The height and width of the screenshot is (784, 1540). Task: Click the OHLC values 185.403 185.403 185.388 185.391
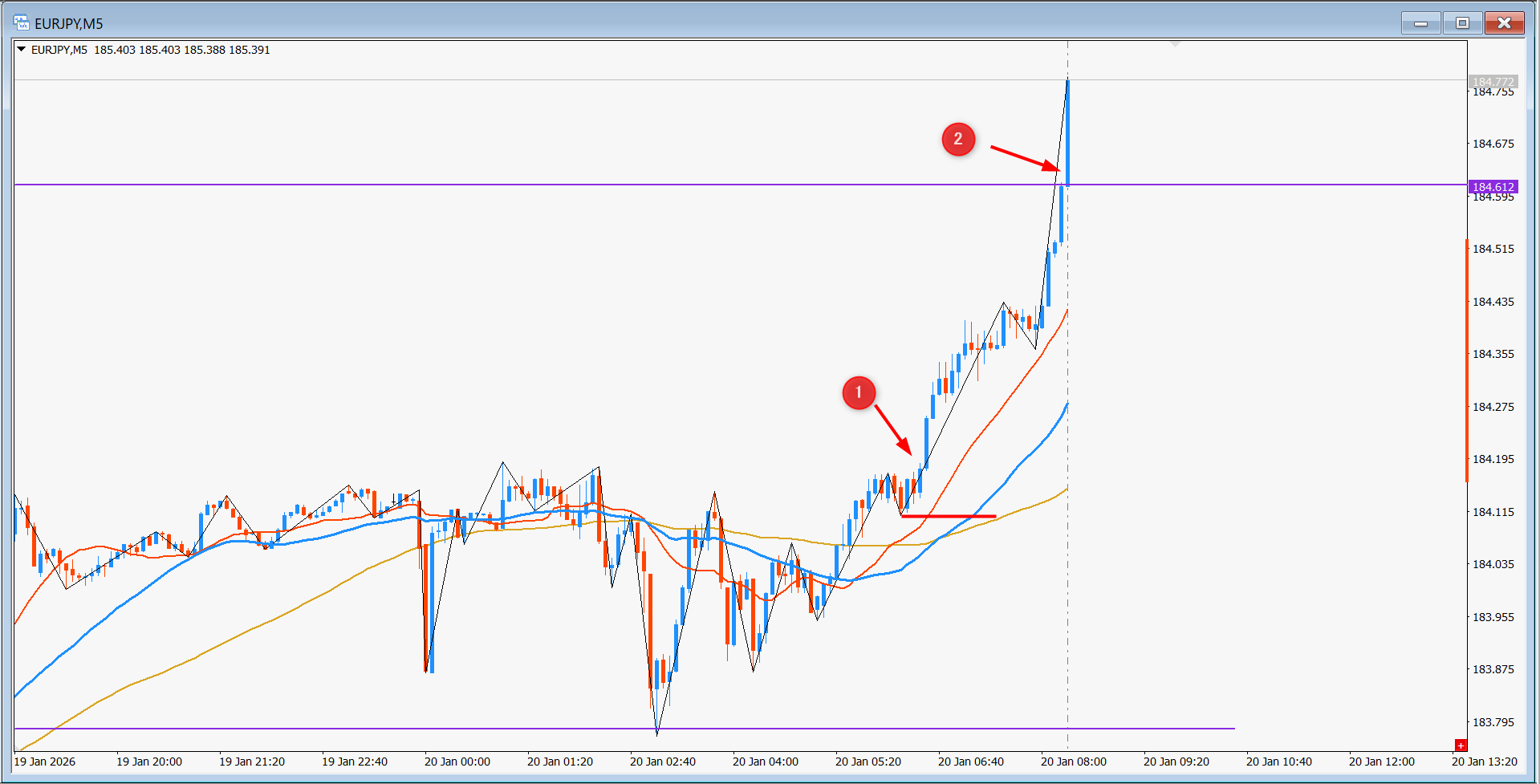(x=182, y=50)
